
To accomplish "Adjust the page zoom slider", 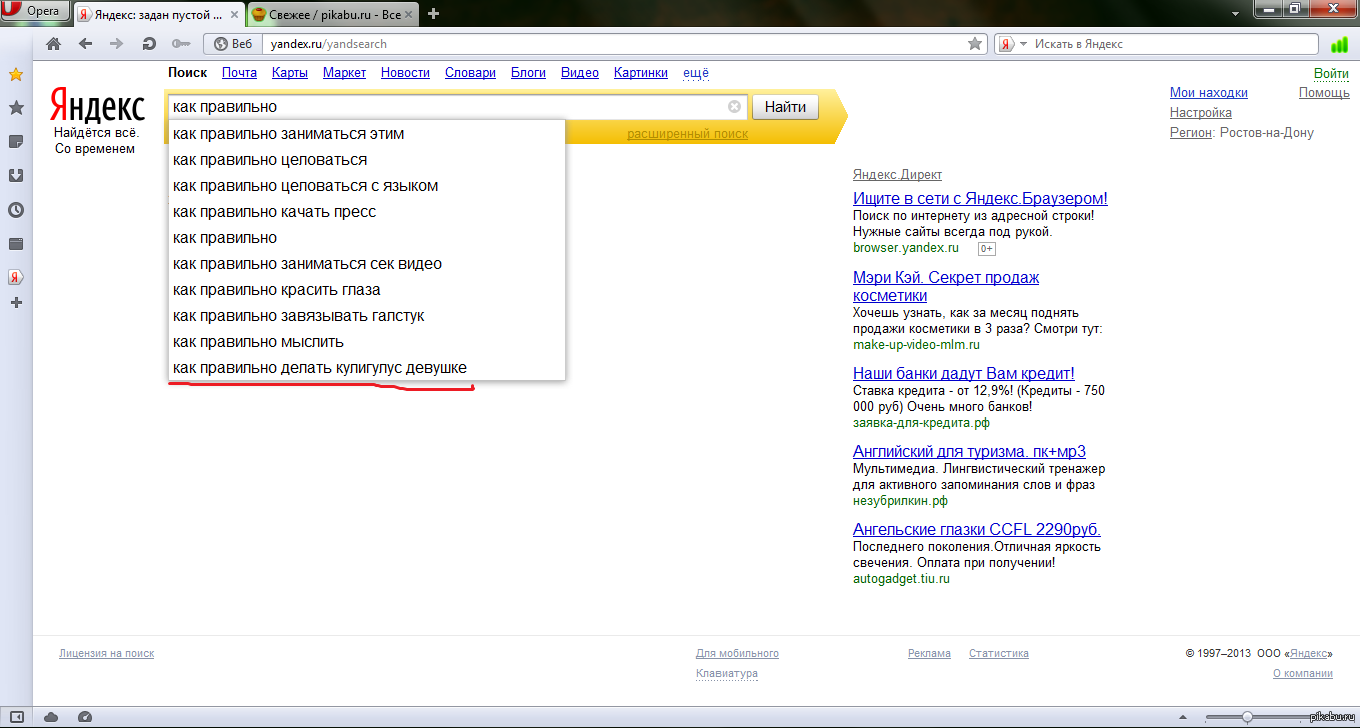I will click(x=1247, y=716).
